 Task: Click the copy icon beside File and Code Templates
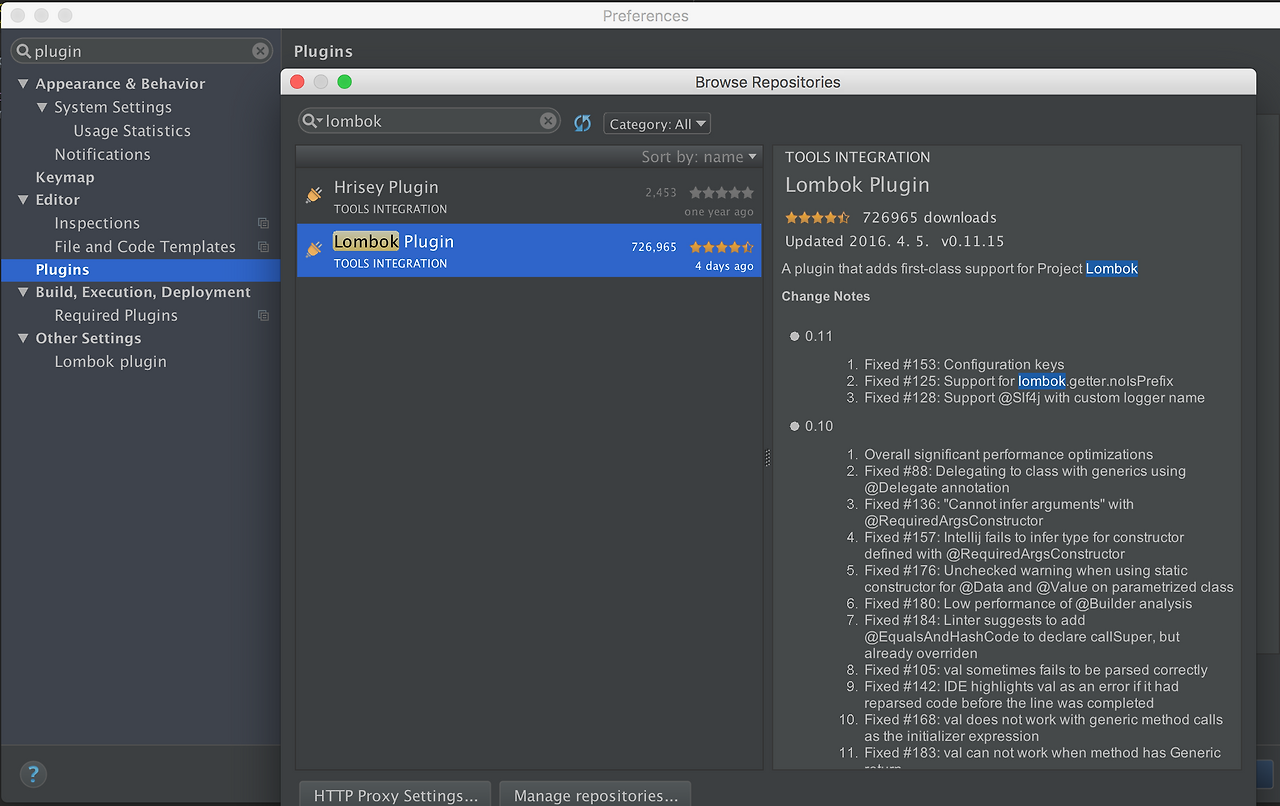(x=263, y=246)
